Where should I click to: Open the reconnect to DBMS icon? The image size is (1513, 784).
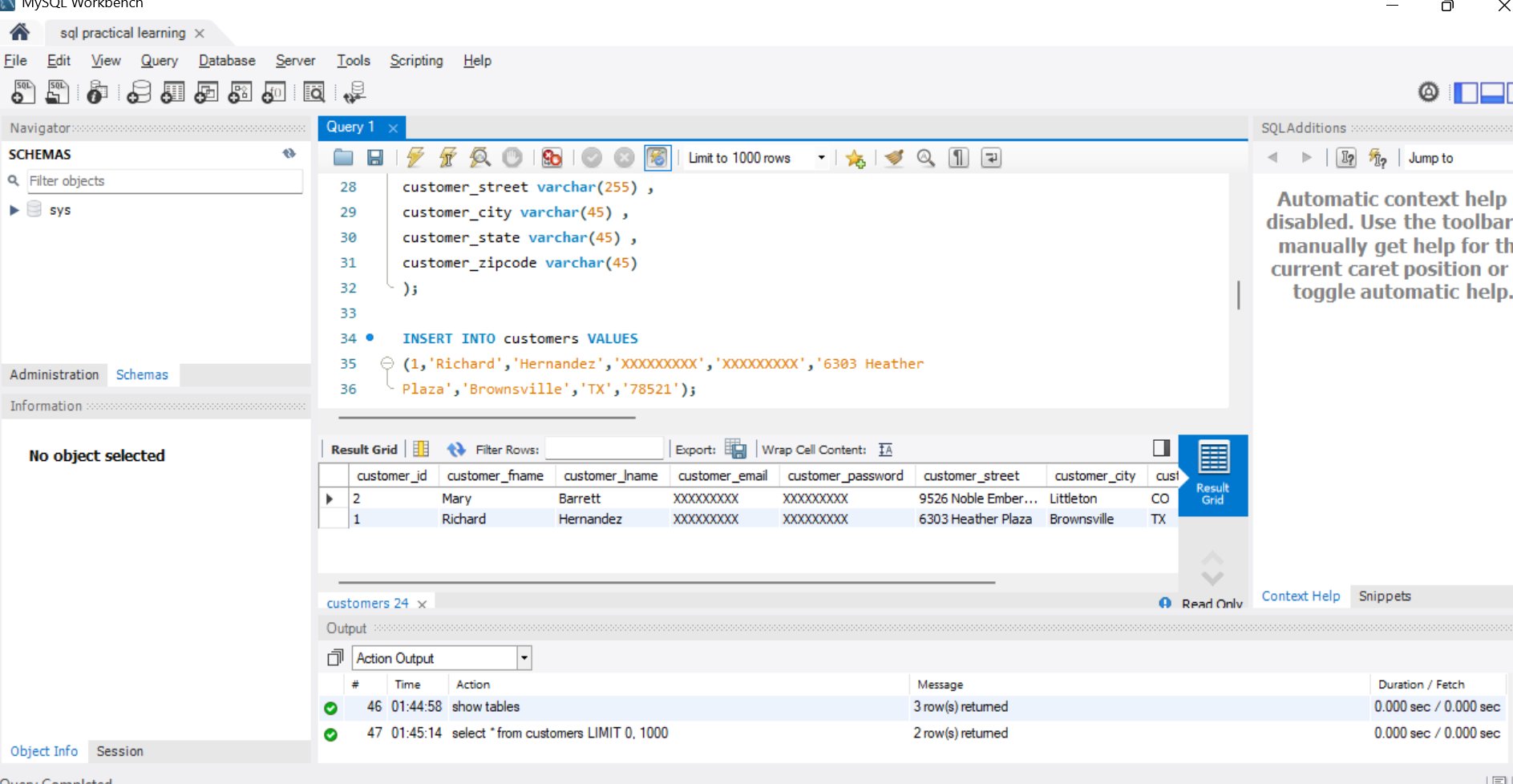point(354,93)
